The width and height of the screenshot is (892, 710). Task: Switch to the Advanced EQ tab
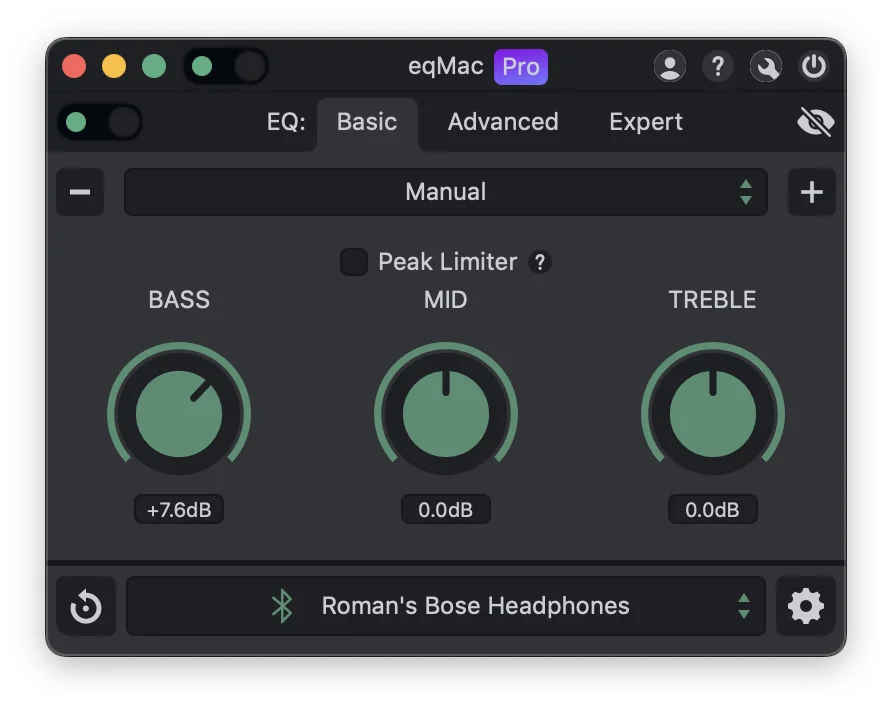pyautogui.click(x=503, y=122)
